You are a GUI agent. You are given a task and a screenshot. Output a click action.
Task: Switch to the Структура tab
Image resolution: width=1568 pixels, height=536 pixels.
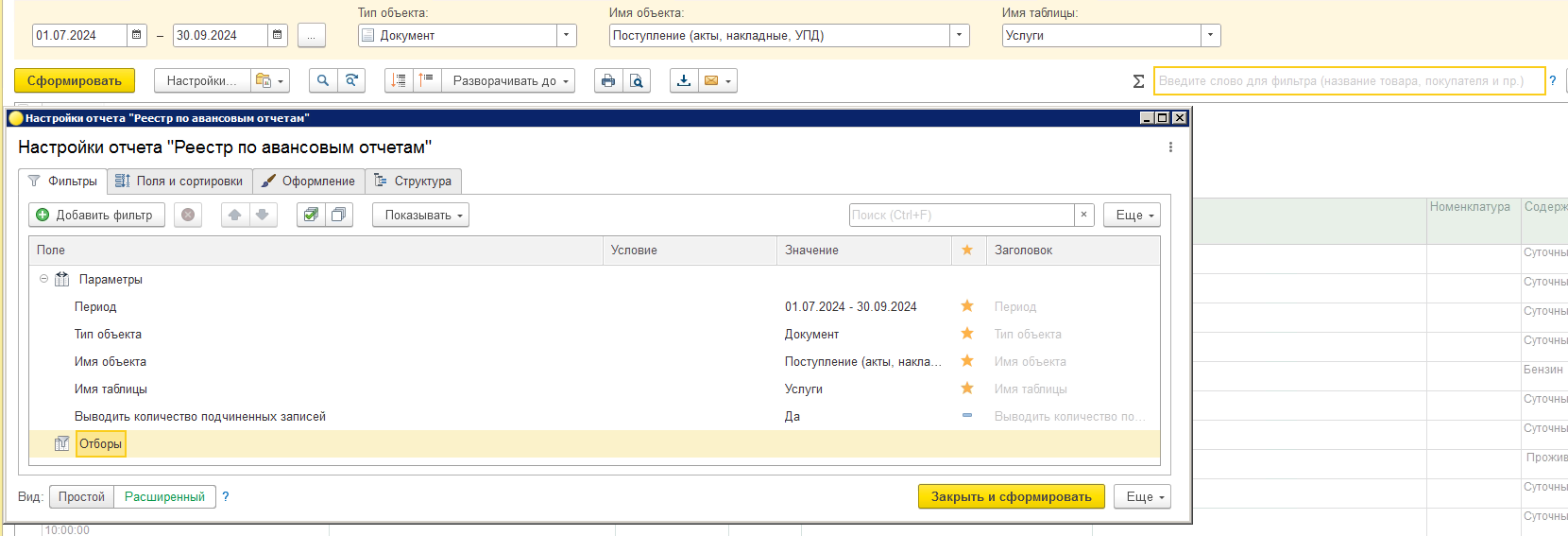(x=413, y=182)
